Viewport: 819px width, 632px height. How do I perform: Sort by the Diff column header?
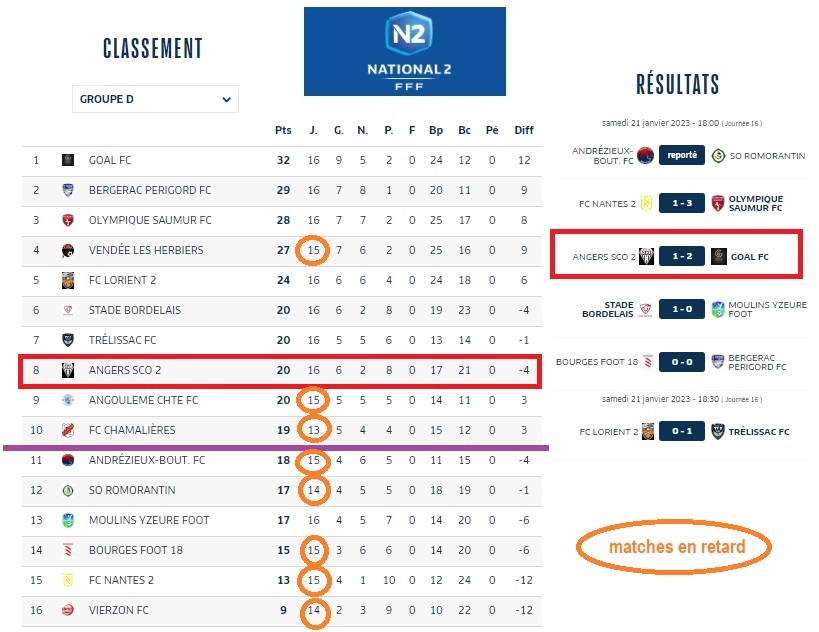tap(524, 130)
